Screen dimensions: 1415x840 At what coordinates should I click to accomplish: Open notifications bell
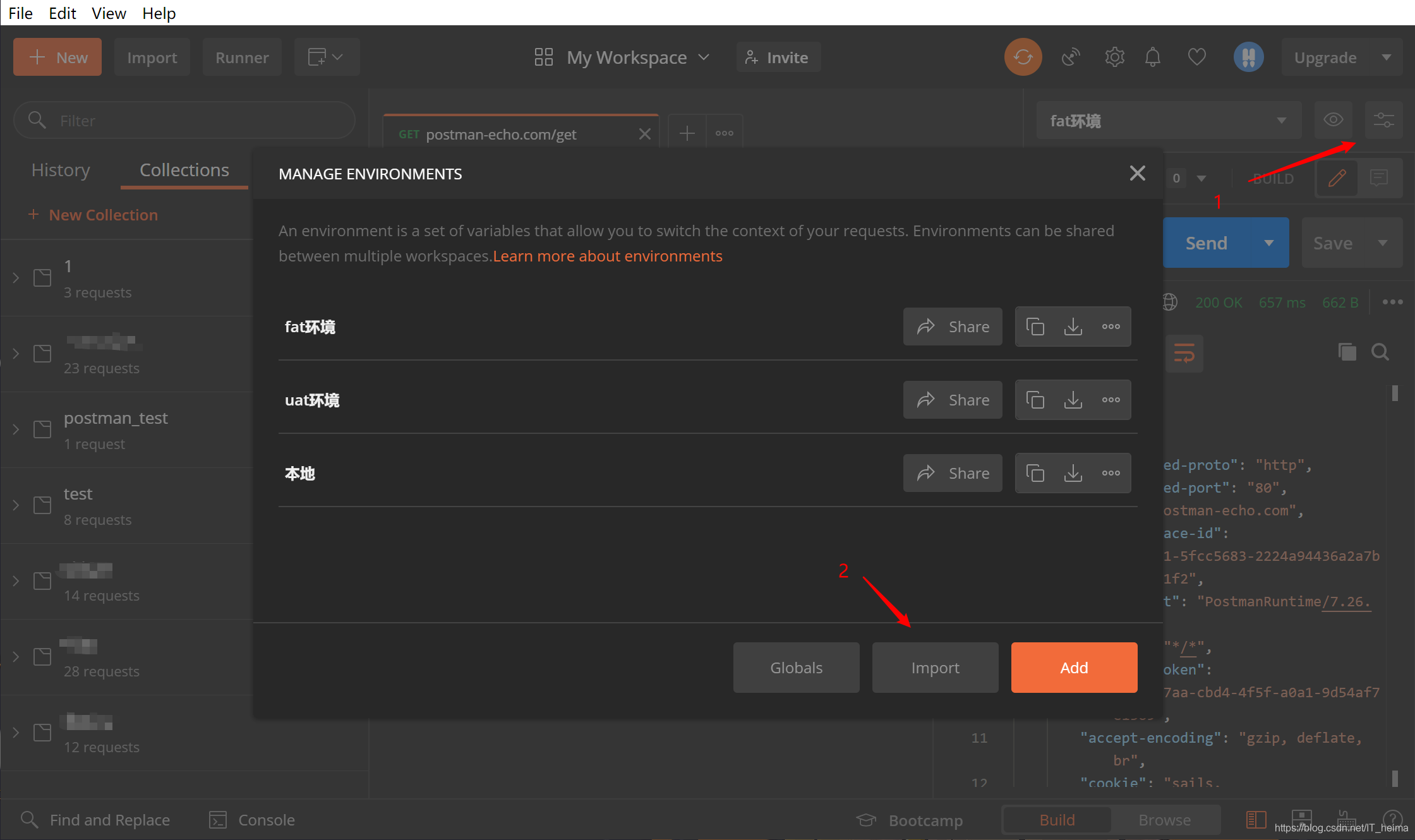pos(1152,57)
